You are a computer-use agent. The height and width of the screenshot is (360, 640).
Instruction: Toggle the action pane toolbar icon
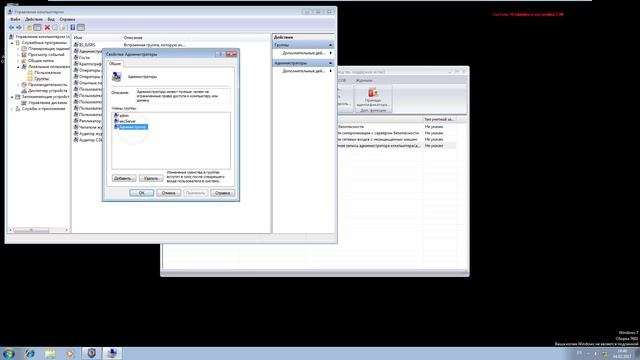pos(81,27)
